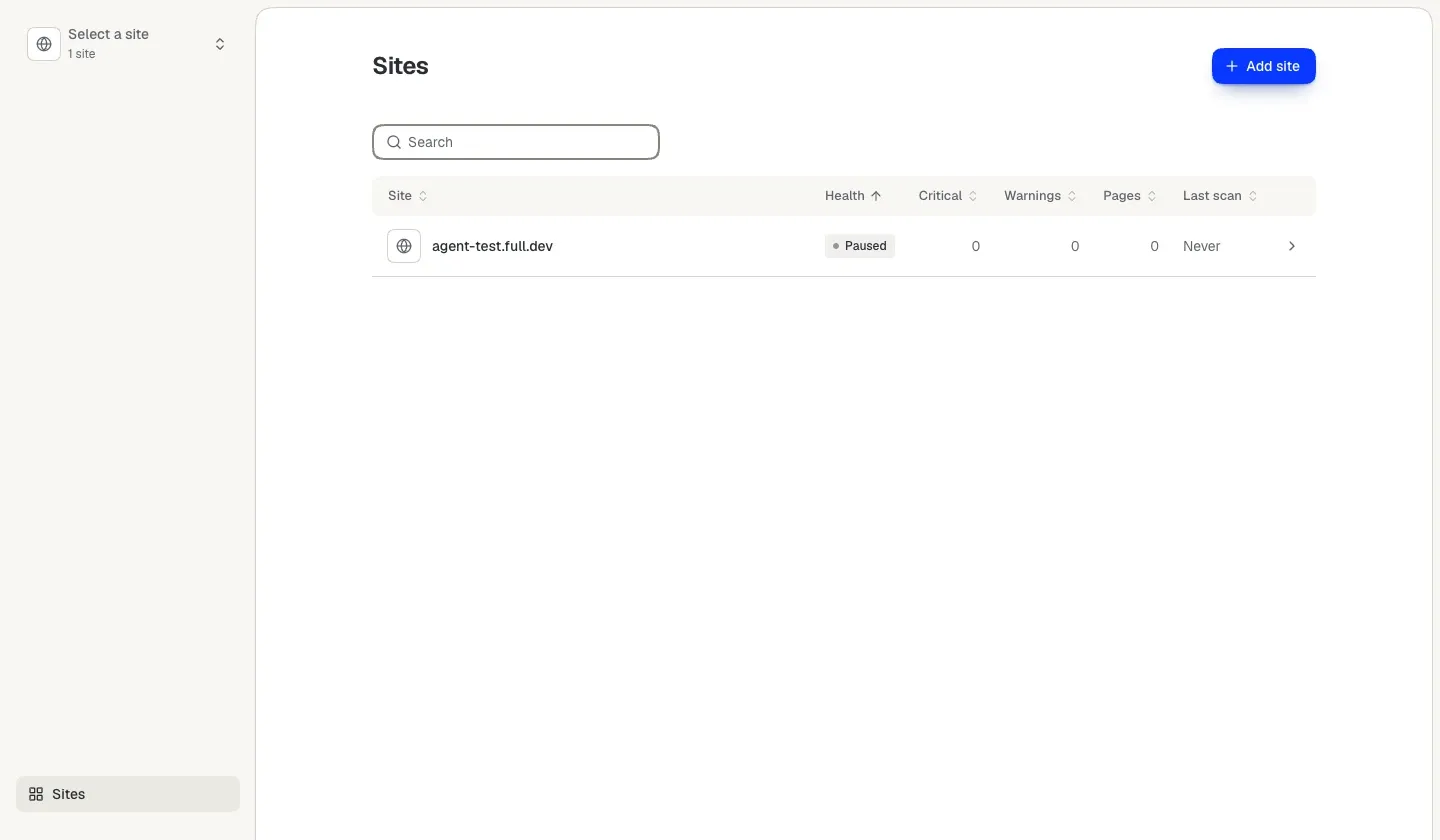
Task: Sort by the Warnings column header
Action: coord(1041,196)
